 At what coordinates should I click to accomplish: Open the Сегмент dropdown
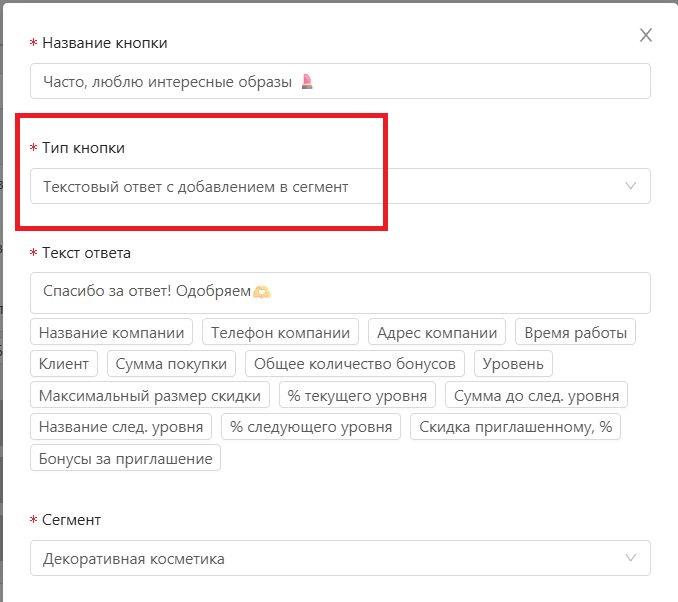340,558
